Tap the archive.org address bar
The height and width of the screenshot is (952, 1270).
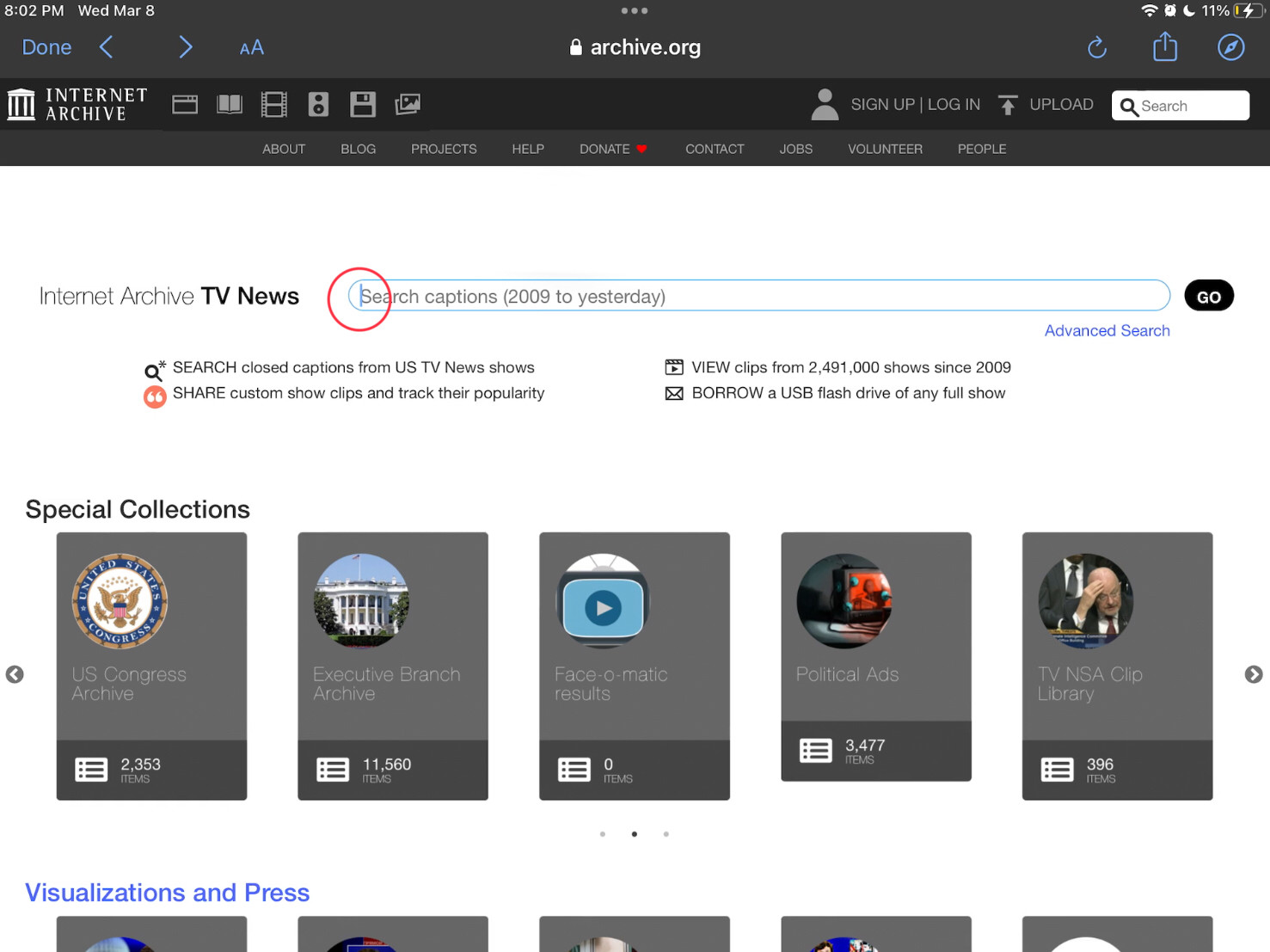tap(635, 47)
